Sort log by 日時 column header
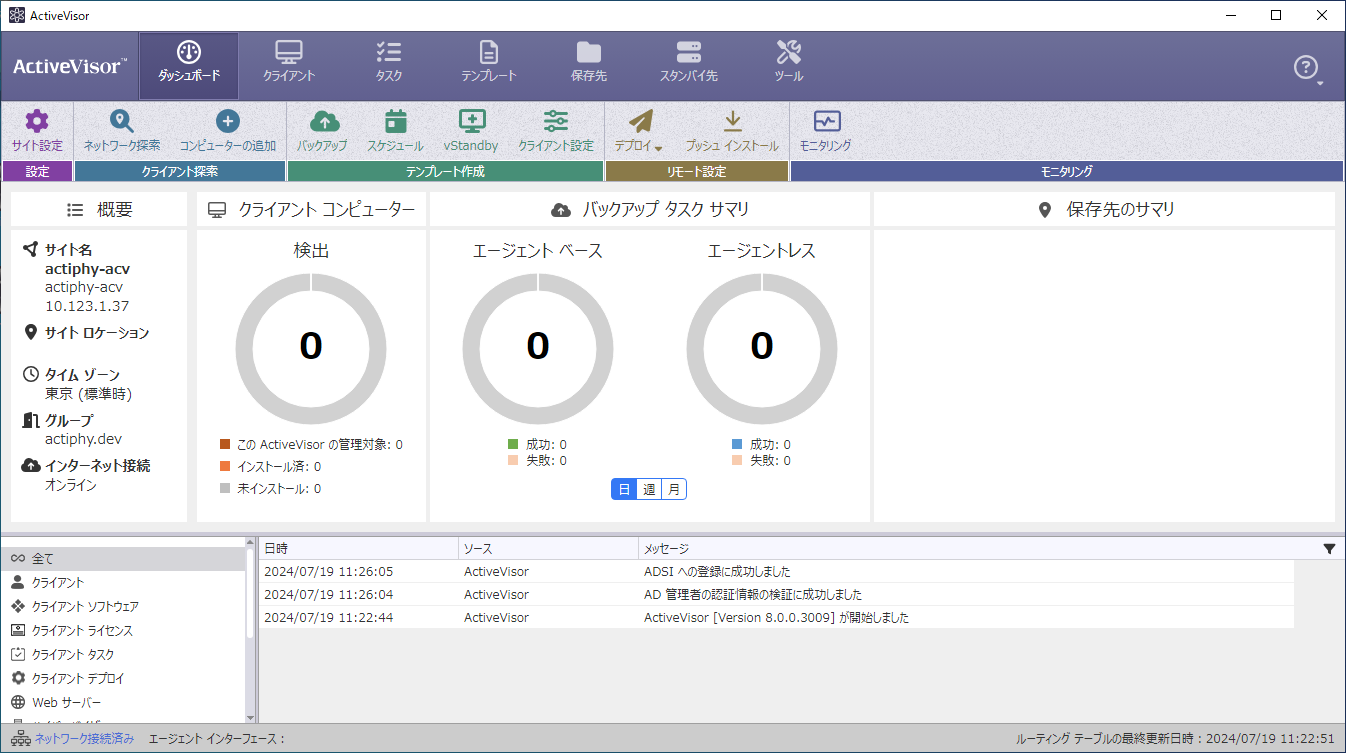1346x753 pixels. coord(358,548)
